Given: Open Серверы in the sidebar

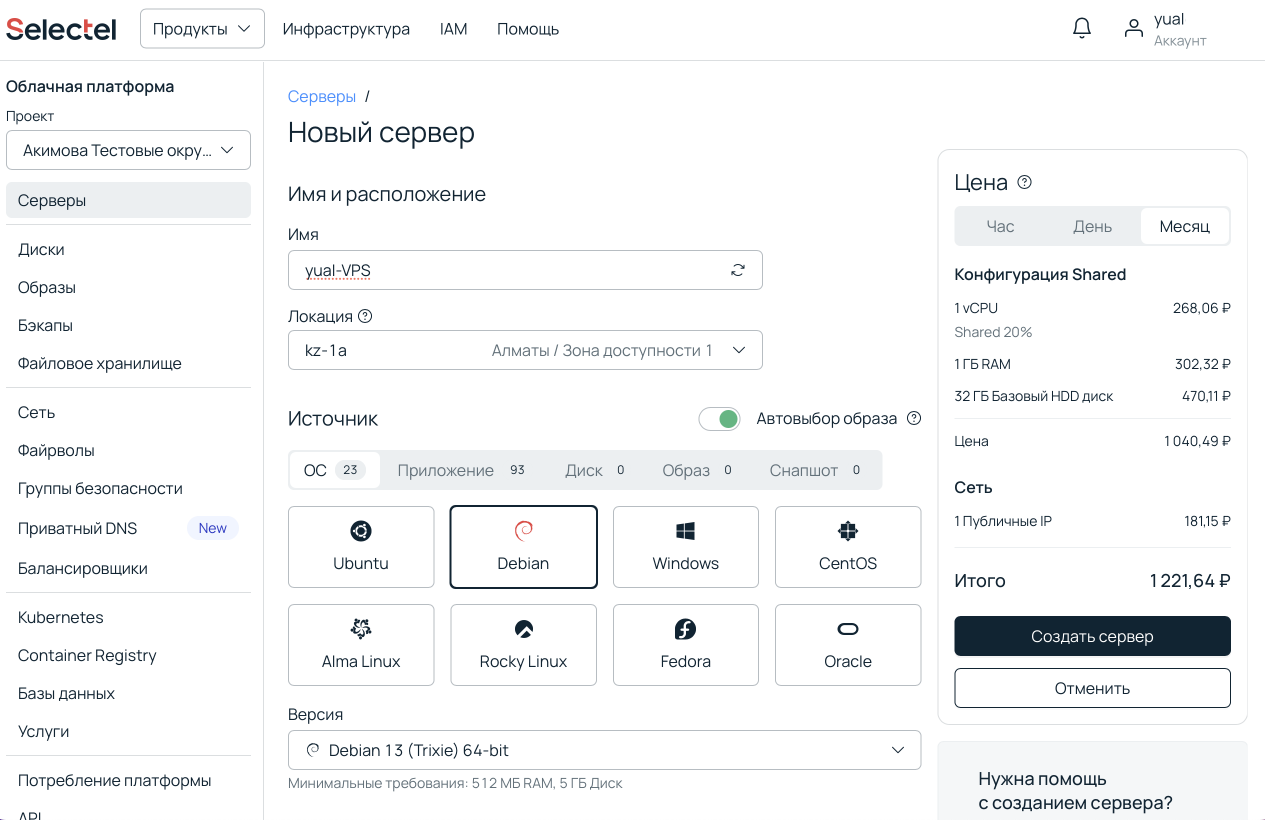Looking at the screenshot, I should pos(128,200).
